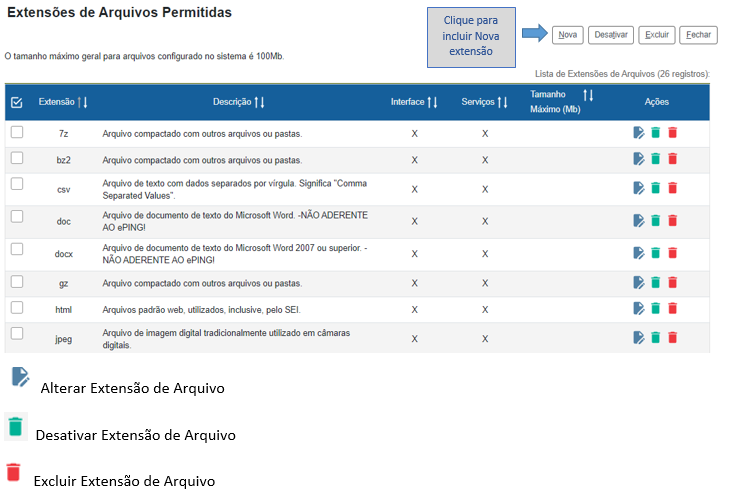Image resolution: width=737 pixels, height=495 pixels.
Task: Sort by the Extensão column arrows
Action: pos(83,102)
